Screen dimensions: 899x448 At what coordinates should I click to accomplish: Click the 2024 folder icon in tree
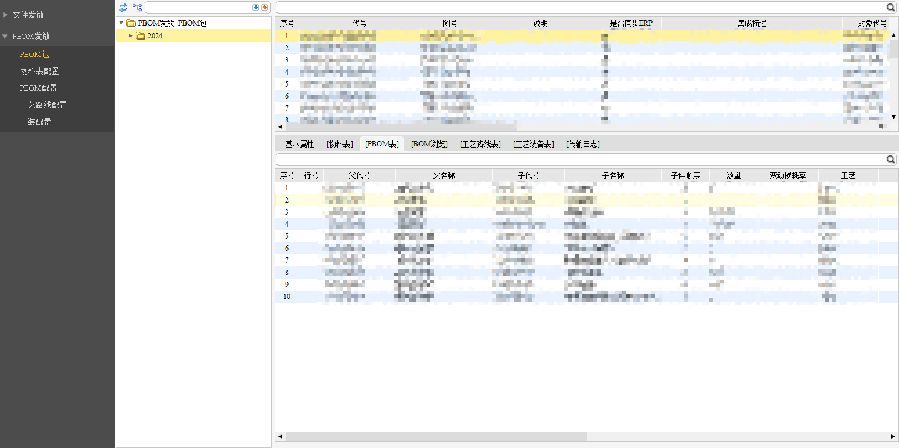tap(141, 36)
